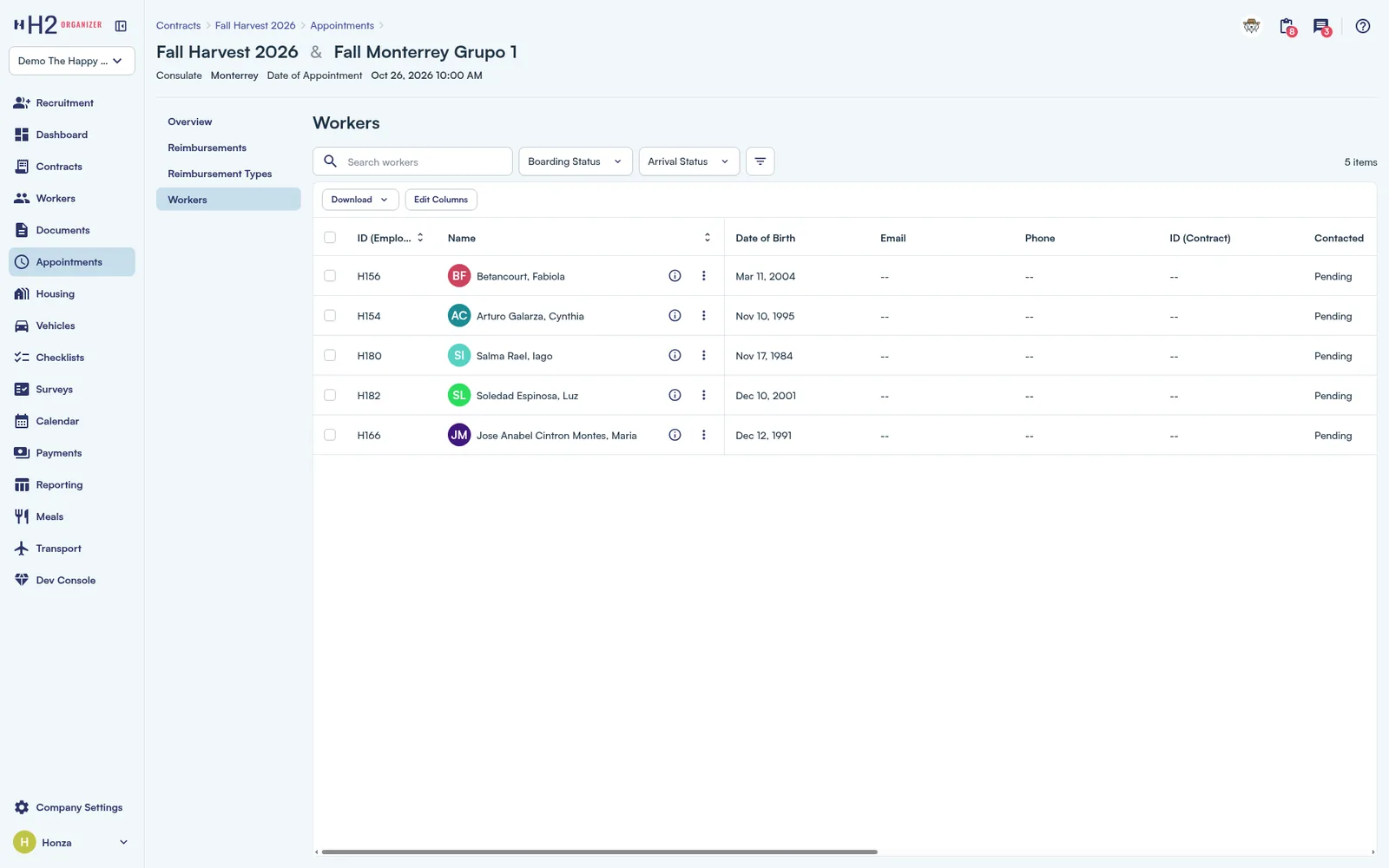Viewport: 1389px width, 868px height.
Task: Toggle the select-all workers checkbox
Action: (x=330, y=238)
